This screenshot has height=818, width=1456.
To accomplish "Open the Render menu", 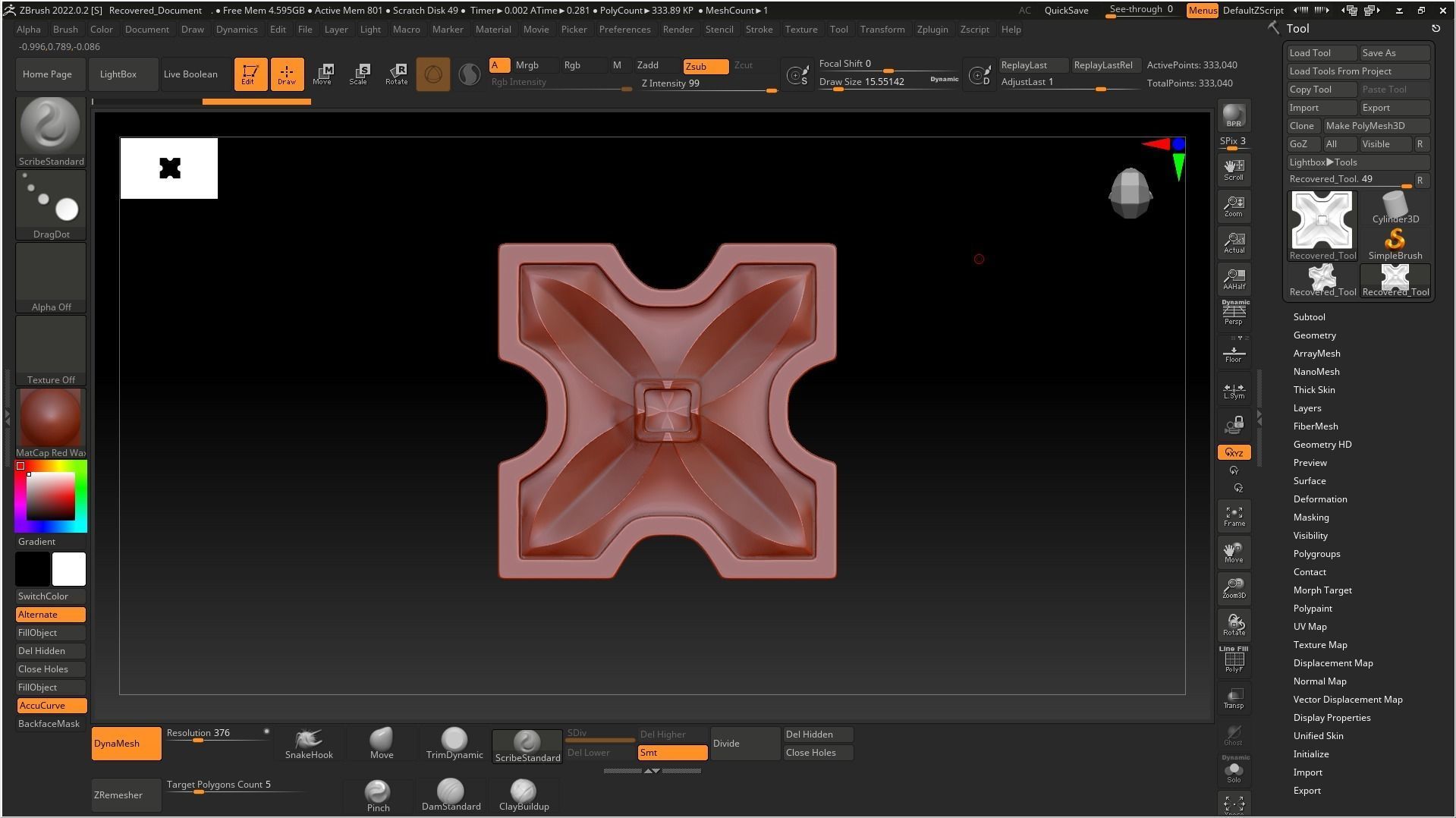I will (x=678, y=30).
